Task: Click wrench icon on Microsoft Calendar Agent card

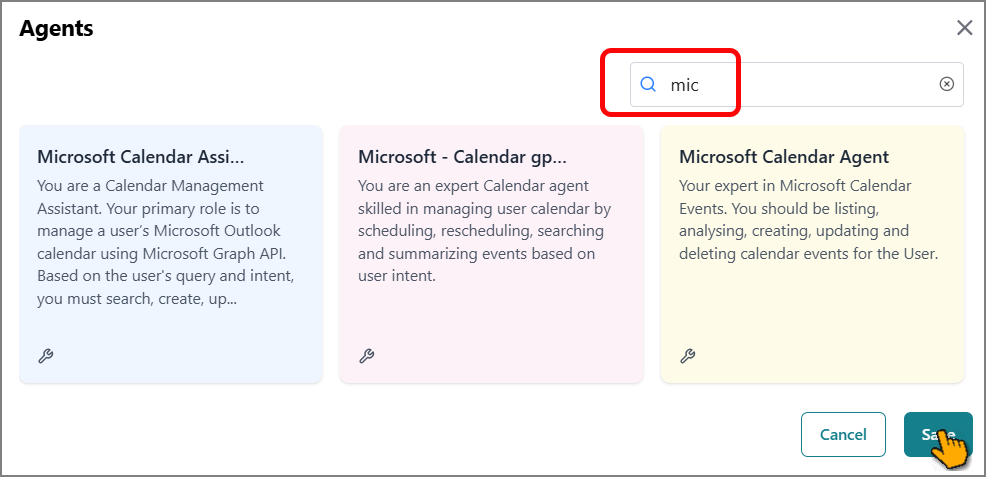Action: pyautogui.click(x=687, y=356)
